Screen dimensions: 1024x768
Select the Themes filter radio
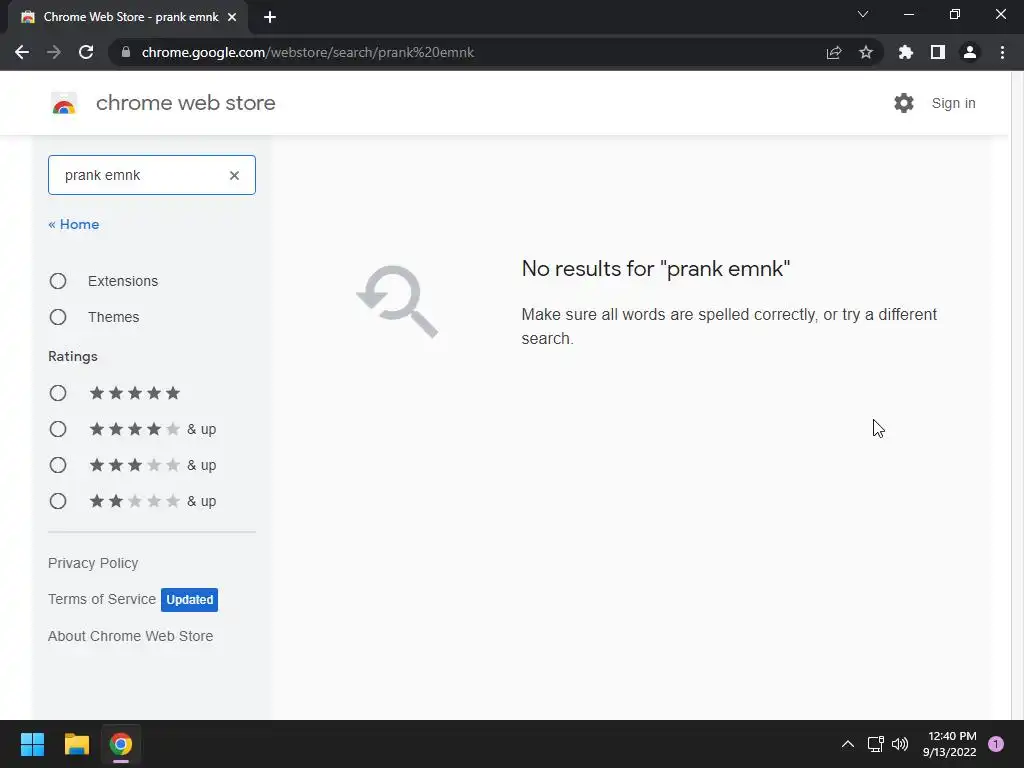pos(58,317)
